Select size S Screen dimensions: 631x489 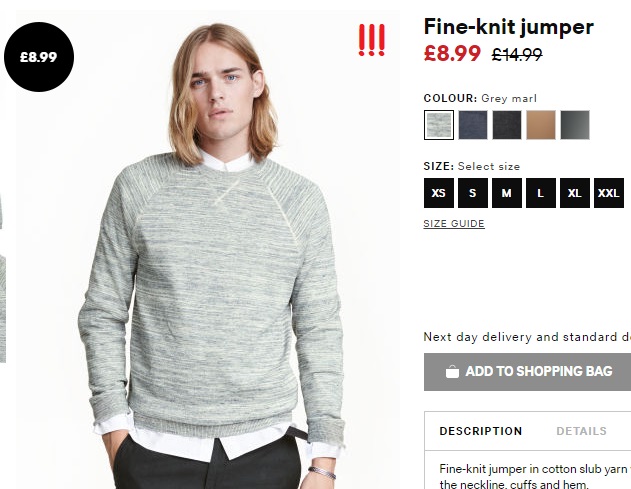(x=472, y=193)
